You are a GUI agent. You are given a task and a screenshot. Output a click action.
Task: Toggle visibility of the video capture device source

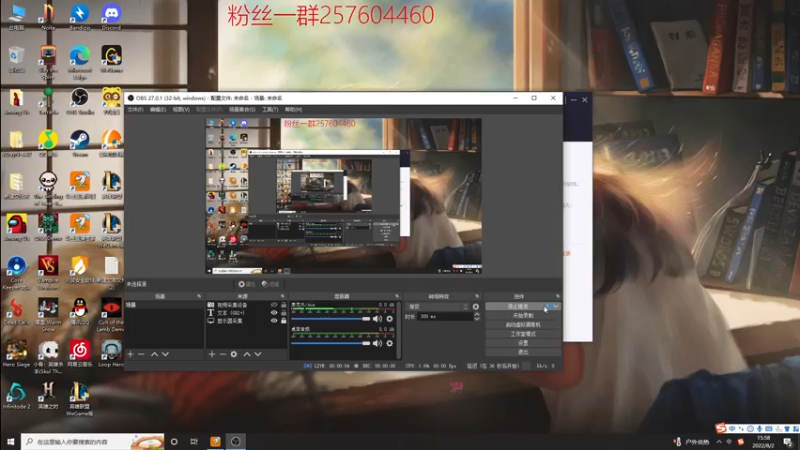coord(274,305)
